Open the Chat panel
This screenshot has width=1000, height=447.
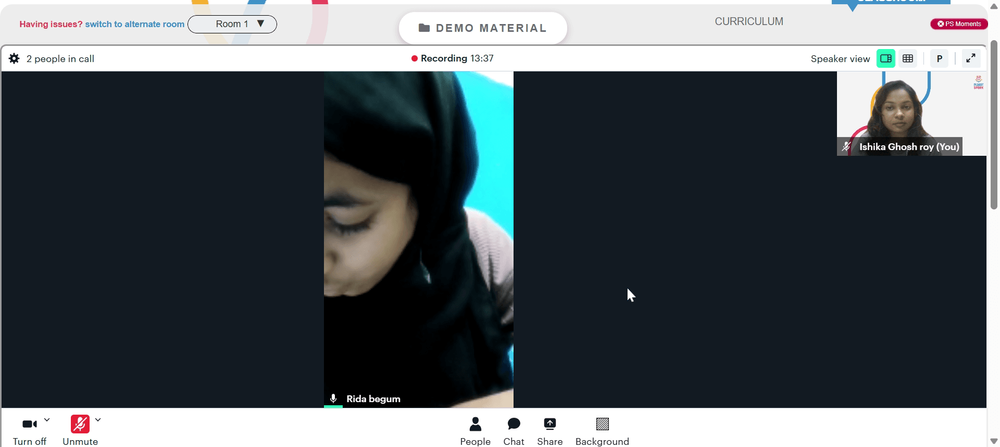(513, 432)
